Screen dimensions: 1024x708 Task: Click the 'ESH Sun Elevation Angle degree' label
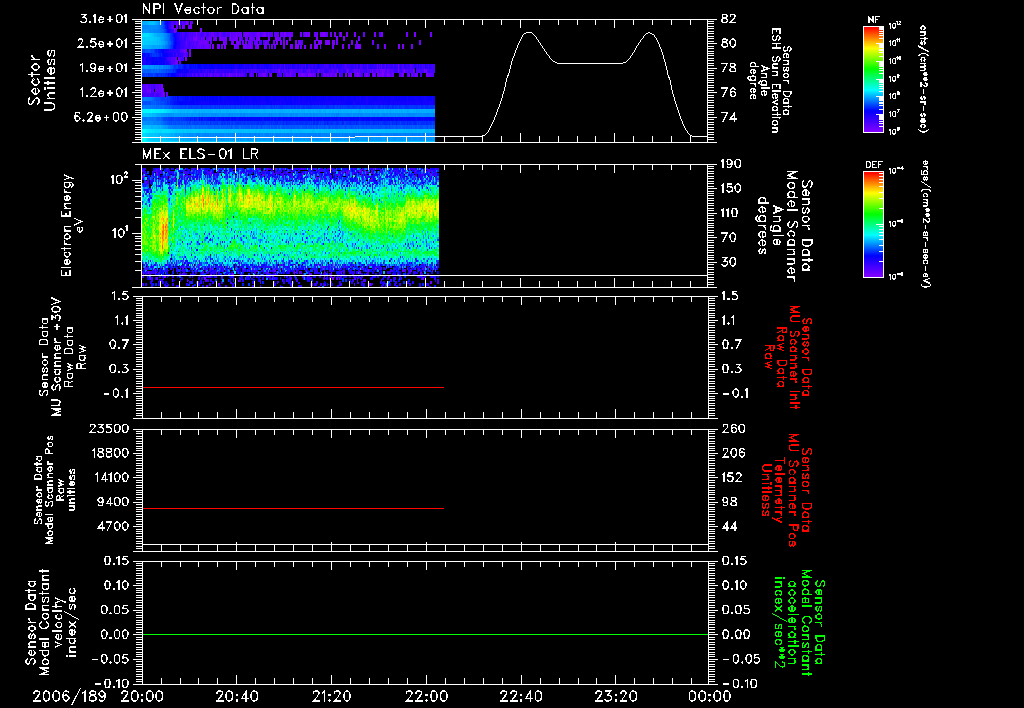[x=768, y=80]
